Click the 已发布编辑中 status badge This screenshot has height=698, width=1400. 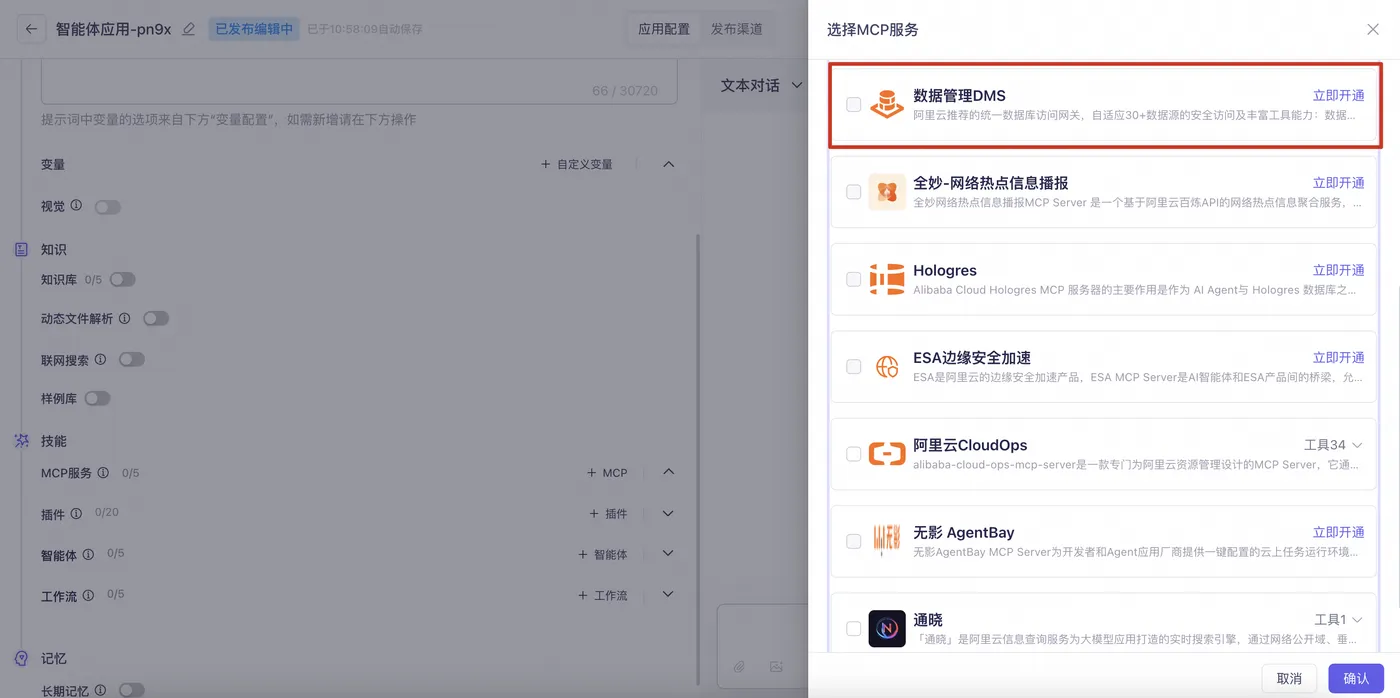pyautogui.click(x=254, y=29)
